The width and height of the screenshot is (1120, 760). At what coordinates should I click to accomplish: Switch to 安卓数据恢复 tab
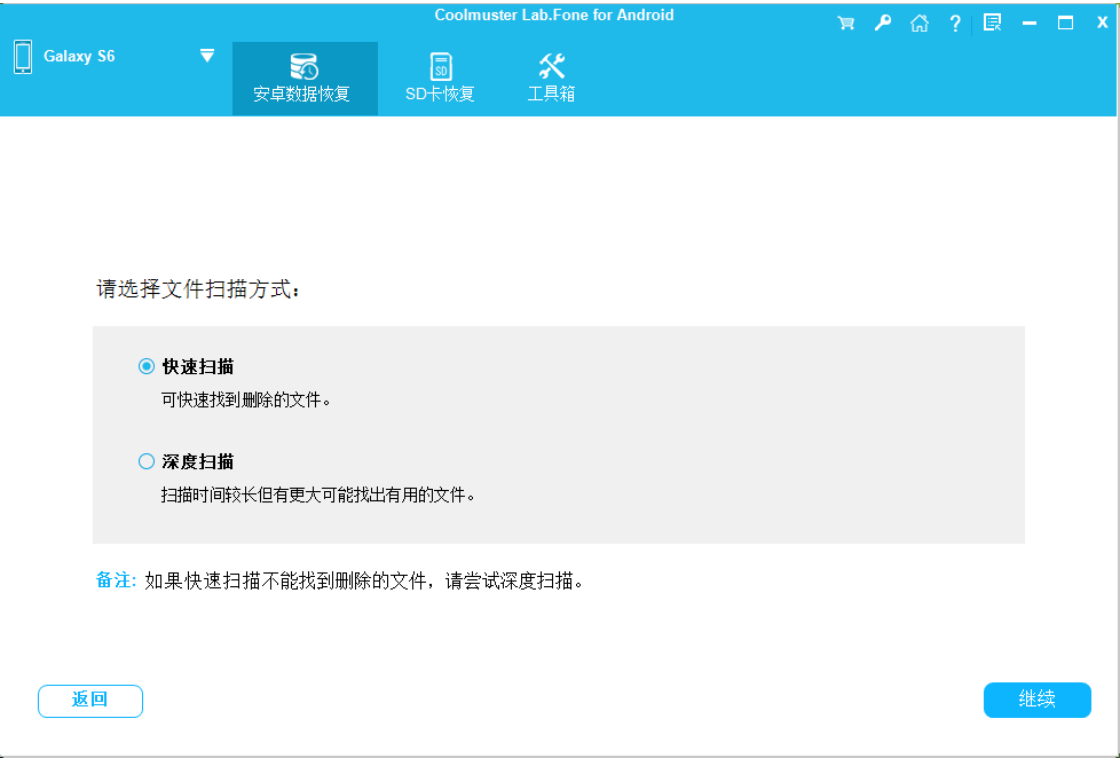tap(305, 79)
